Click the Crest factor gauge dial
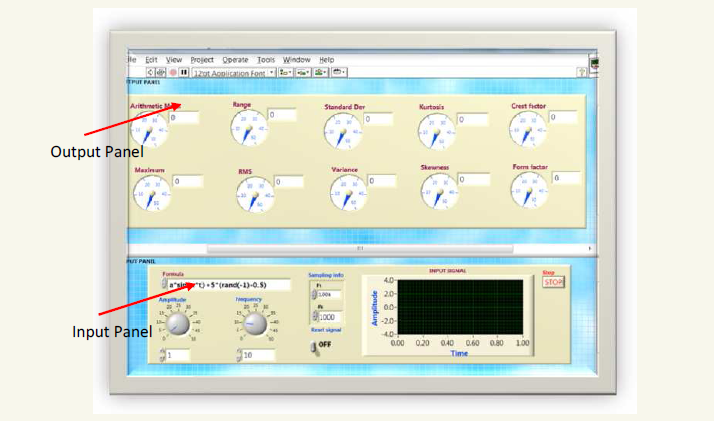This screenshot has width=715, height=421. [x=528, y=130]
